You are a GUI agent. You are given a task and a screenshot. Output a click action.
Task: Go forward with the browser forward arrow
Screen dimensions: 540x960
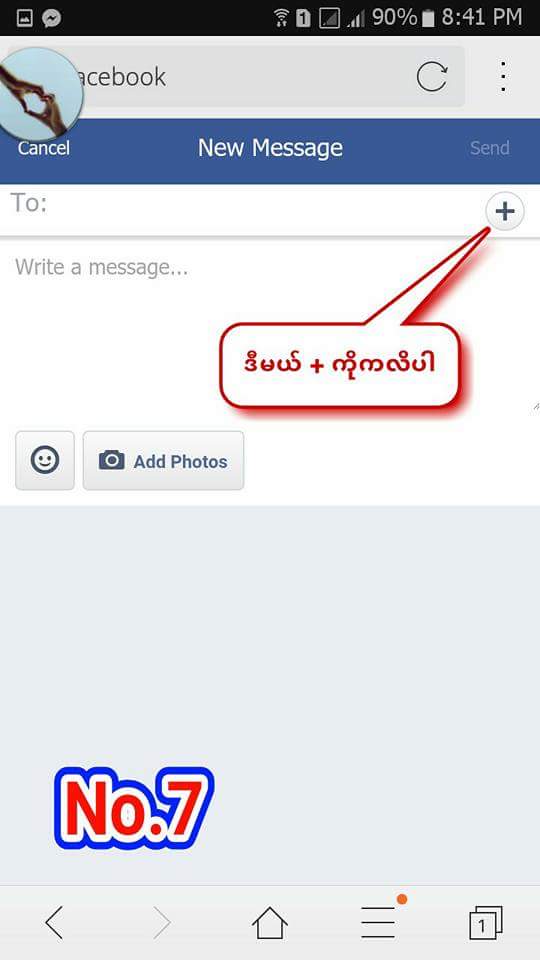pyautogui.click(x=162, y=923)
